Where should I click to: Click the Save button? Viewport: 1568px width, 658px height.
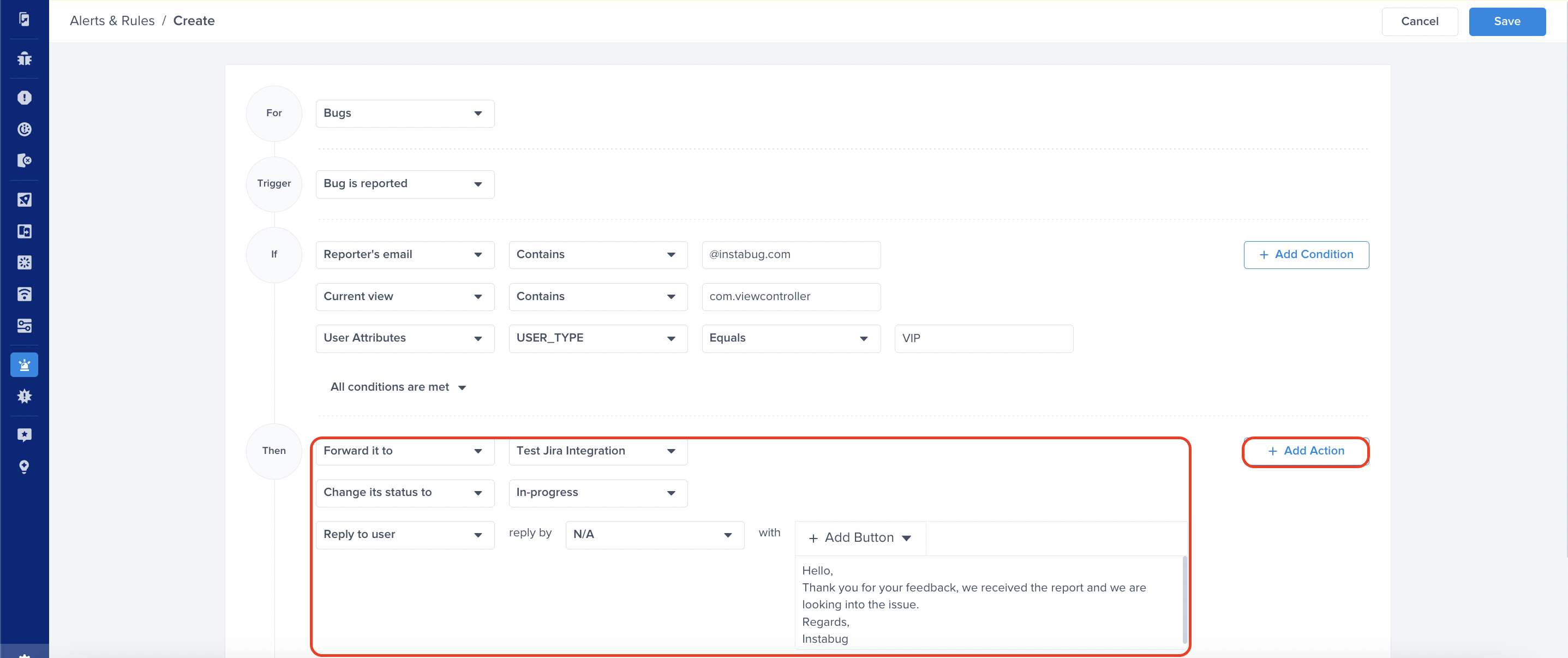tap(1506, 21)
